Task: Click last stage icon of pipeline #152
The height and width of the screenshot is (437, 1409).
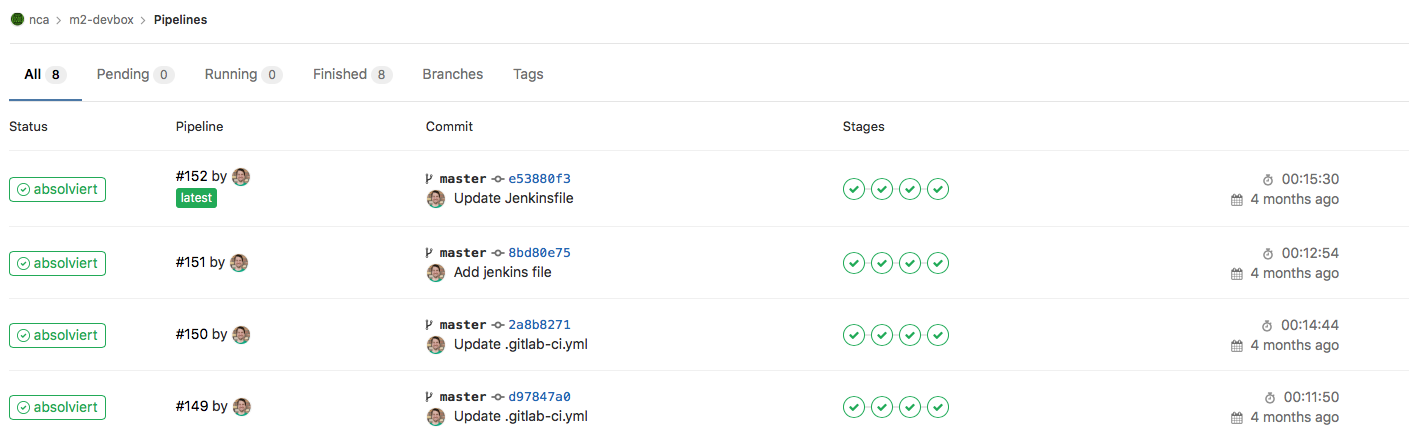Action: coord(937,189)
